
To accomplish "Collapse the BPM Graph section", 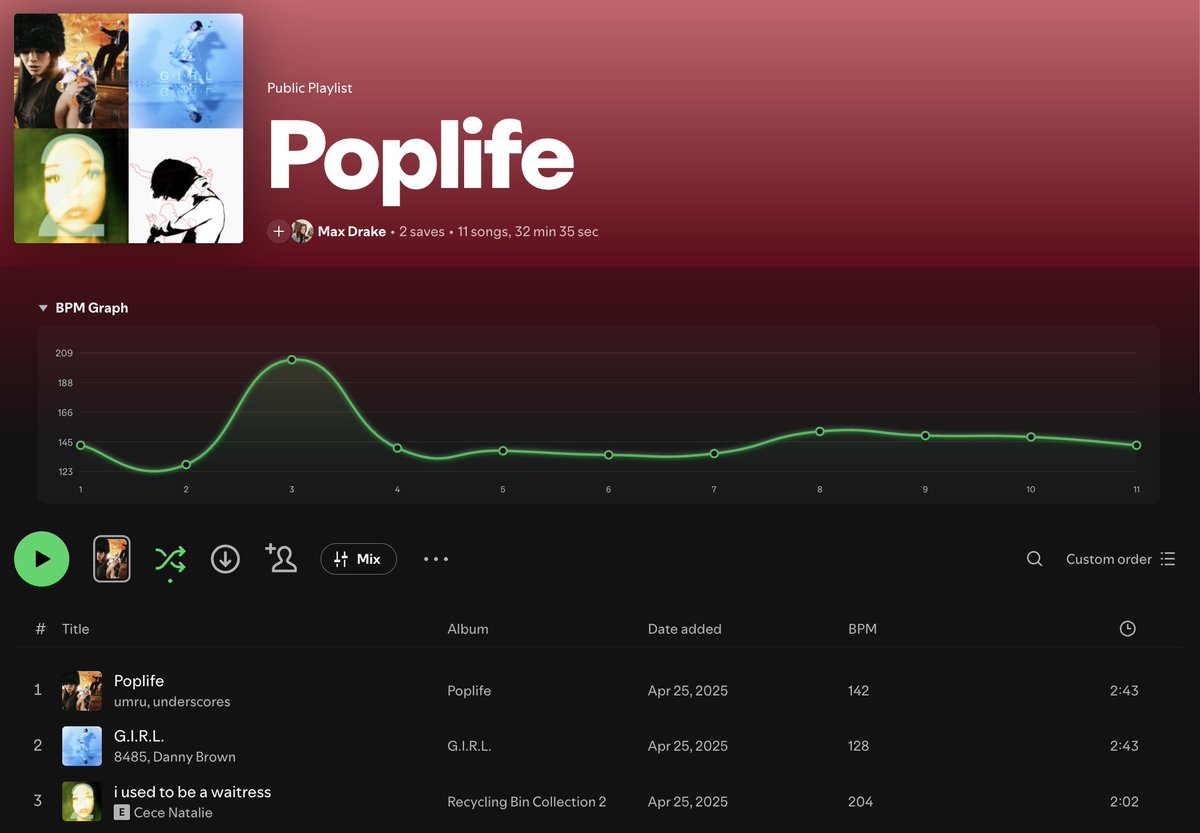I will (83, 308).
